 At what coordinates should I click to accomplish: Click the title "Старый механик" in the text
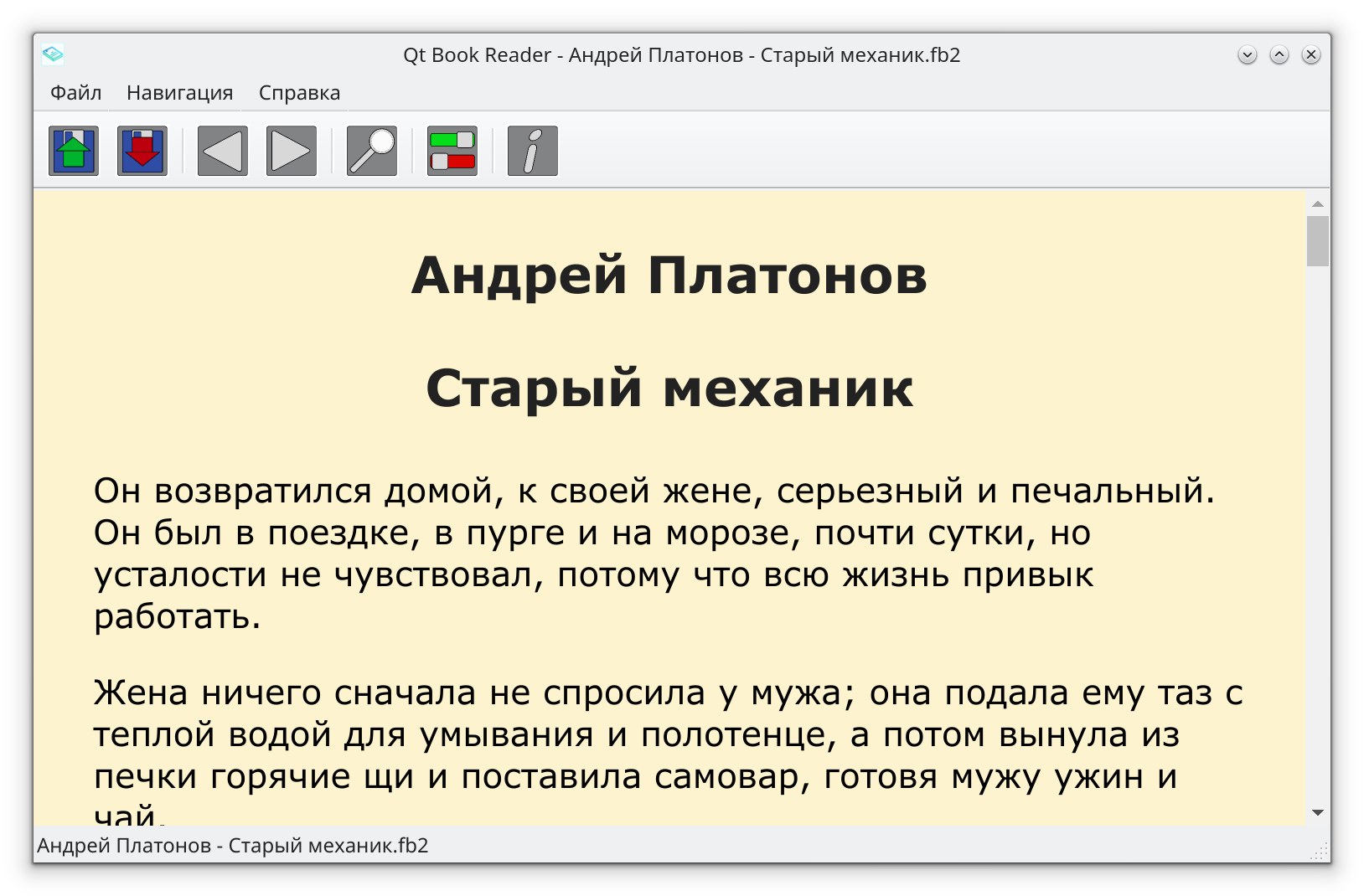(x=669, y=389)
